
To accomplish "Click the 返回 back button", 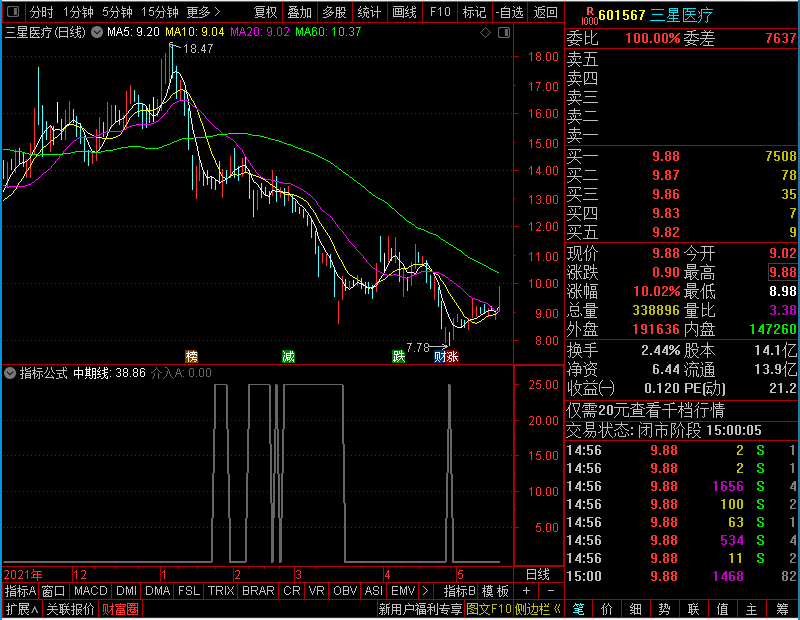I will click(x=545, y=12).
